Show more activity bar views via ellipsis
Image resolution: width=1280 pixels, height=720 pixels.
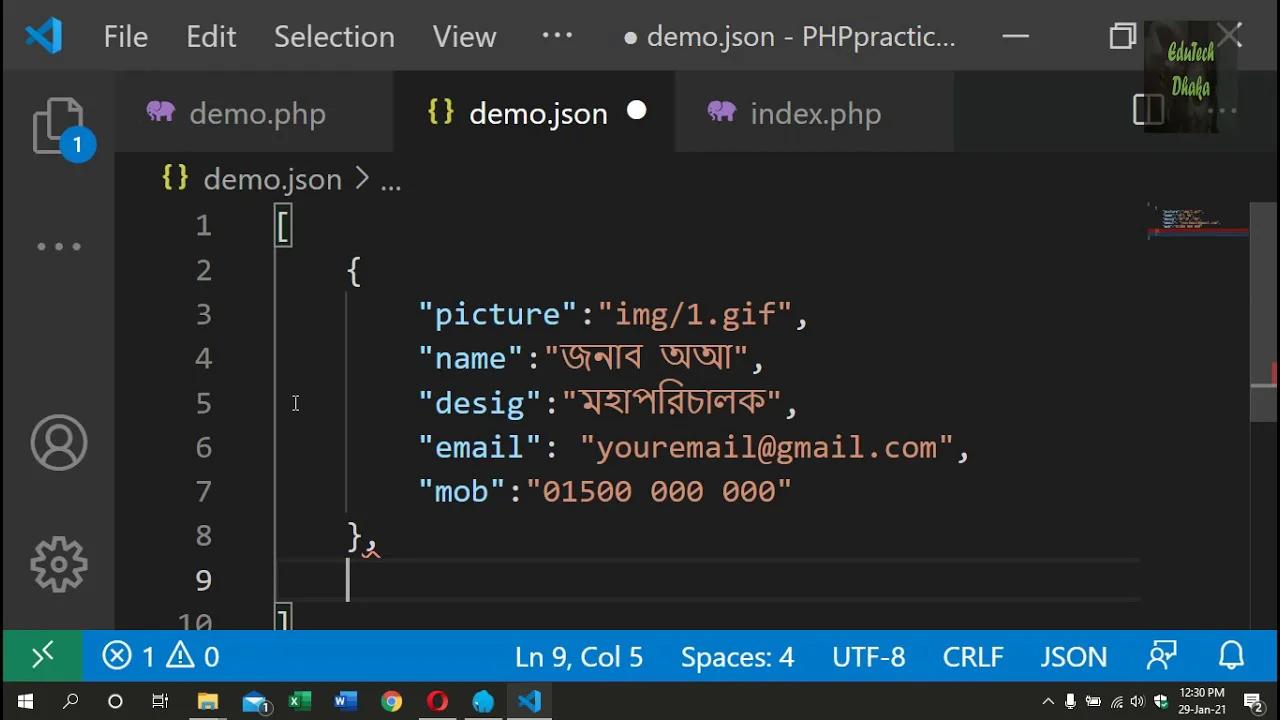click(x=59, y=246)
